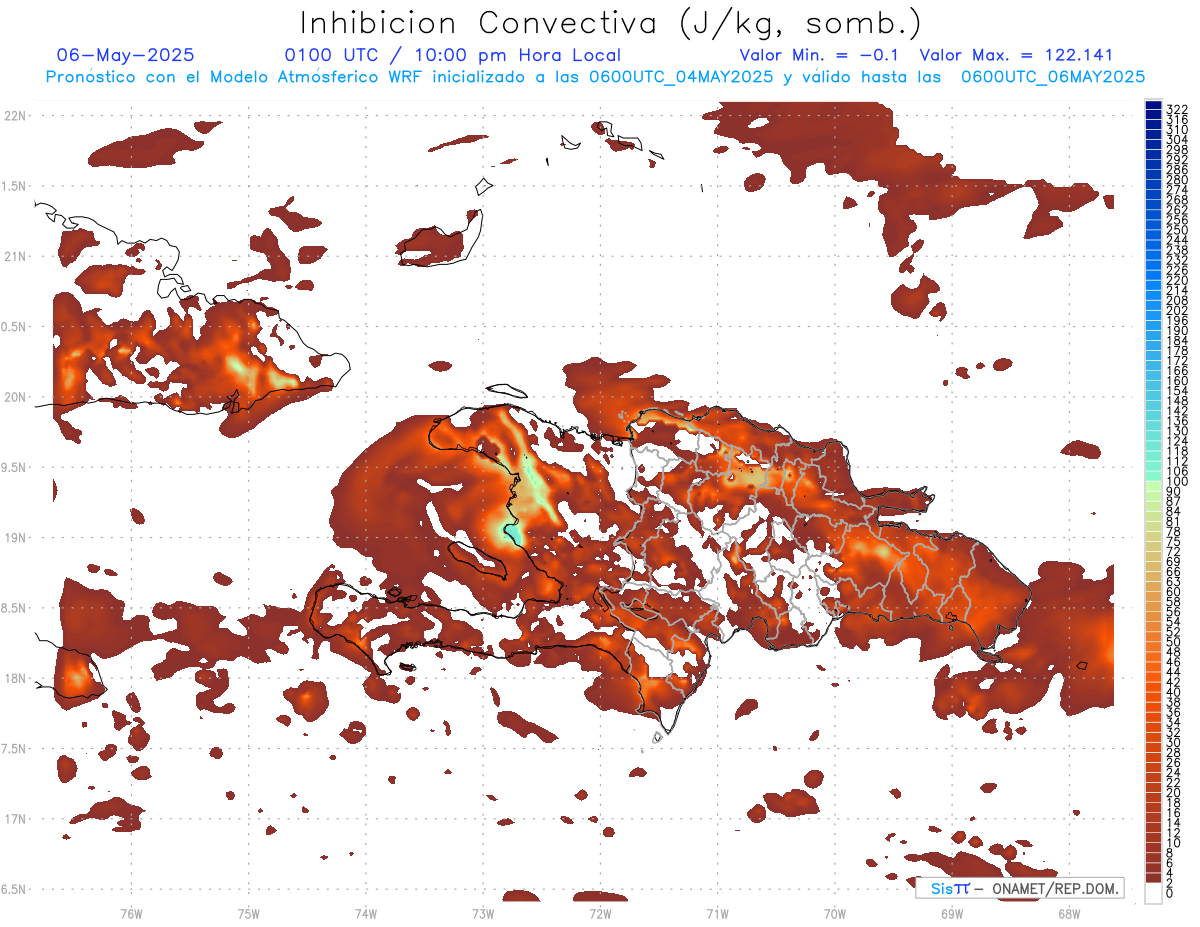
Task: Click the '9.5N' latitude label
Action: tap(15, 468)
